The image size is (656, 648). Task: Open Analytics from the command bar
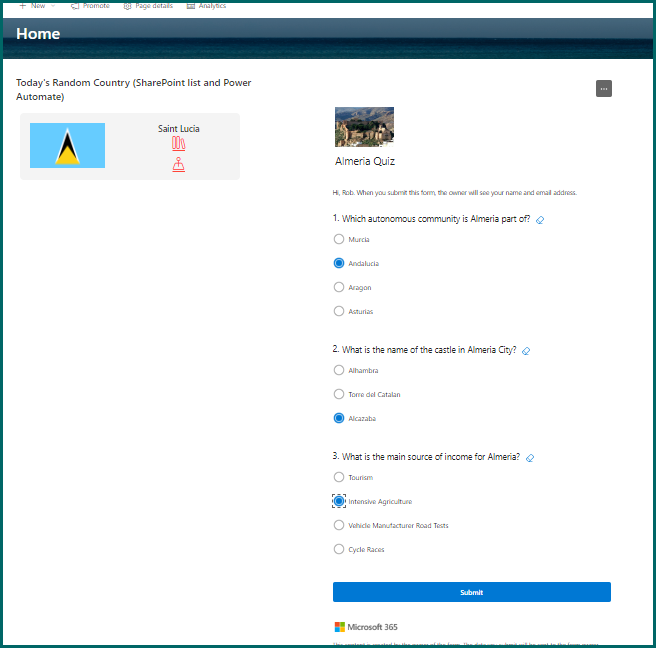[x=206, y=6]
